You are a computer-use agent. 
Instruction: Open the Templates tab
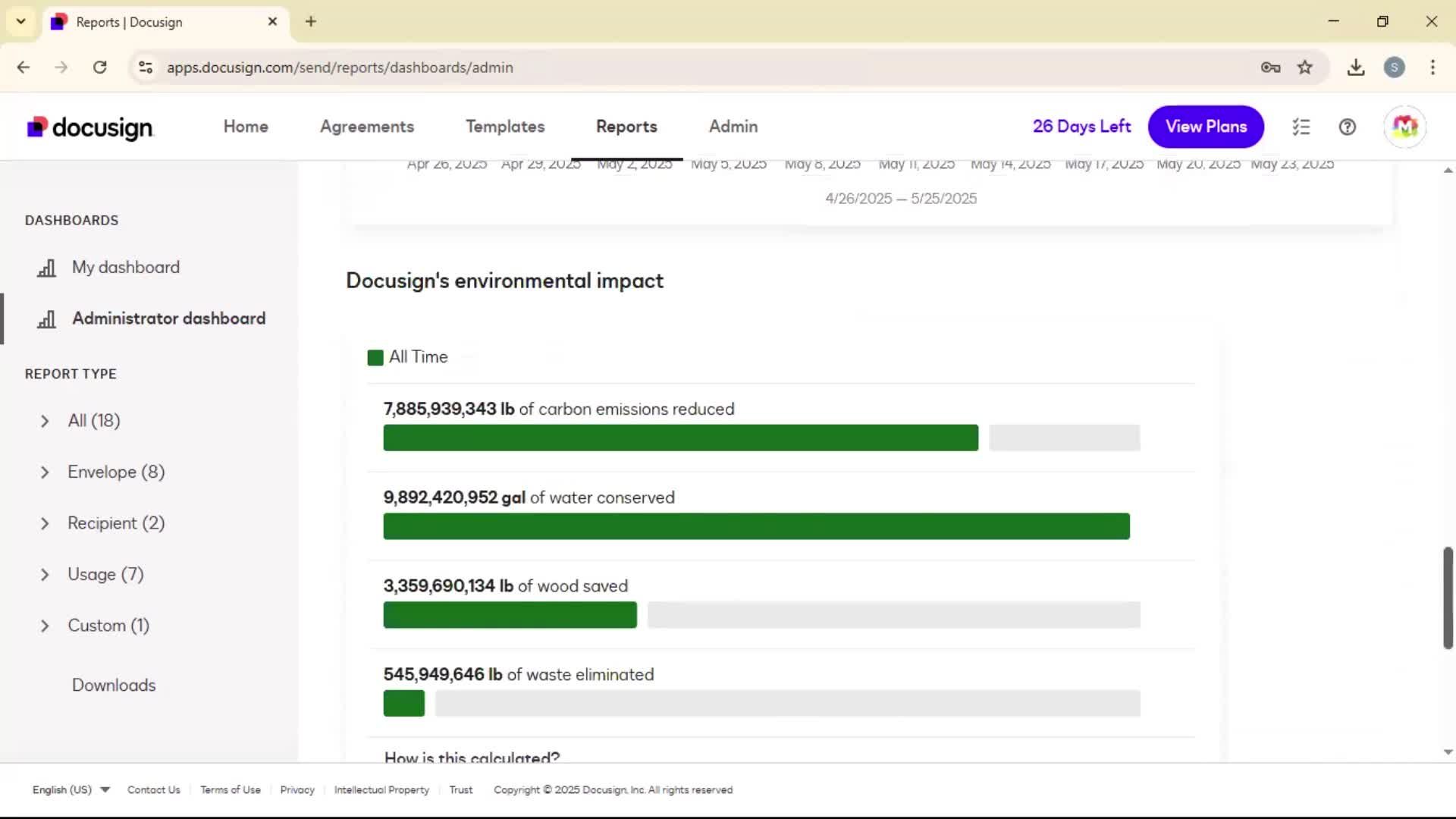(x=505, y=127)
